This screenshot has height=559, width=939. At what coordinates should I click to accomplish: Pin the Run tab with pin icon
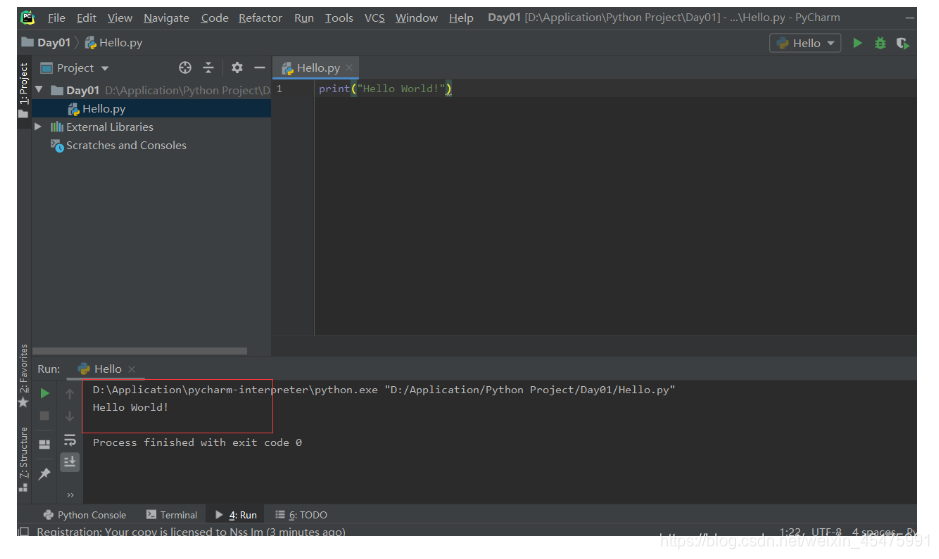(44, 474)
